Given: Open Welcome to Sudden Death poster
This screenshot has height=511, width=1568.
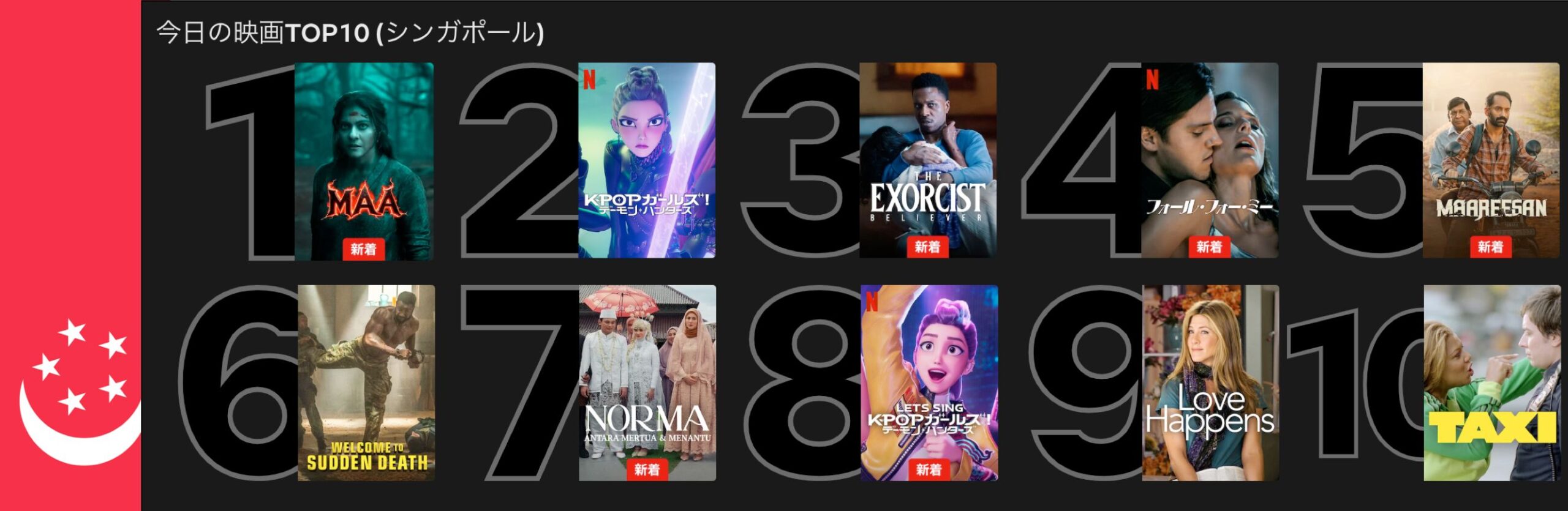Looking at the screenshot, I should (366, 382).
